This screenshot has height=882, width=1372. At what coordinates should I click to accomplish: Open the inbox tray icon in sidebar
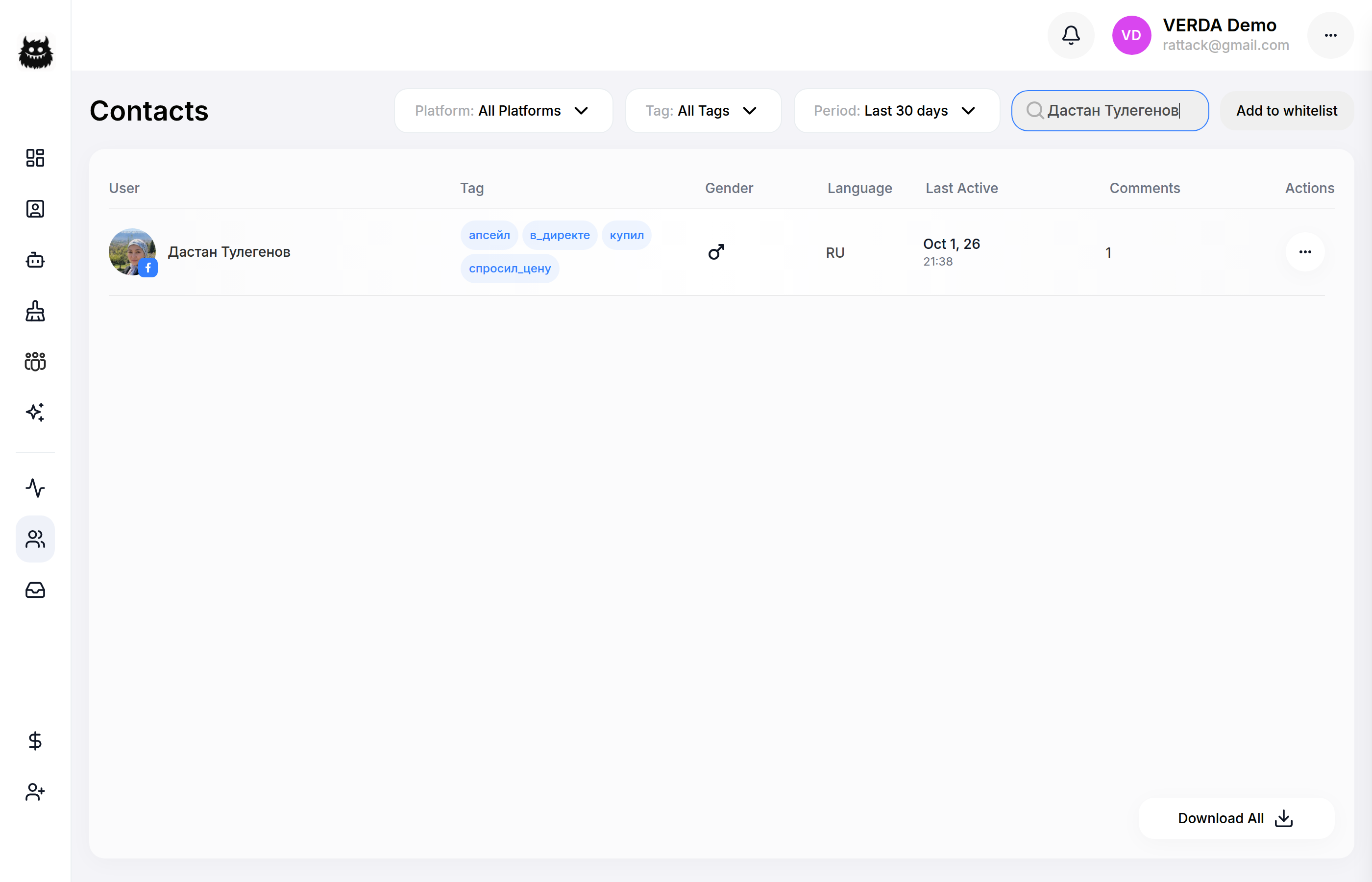pos(35,590)
